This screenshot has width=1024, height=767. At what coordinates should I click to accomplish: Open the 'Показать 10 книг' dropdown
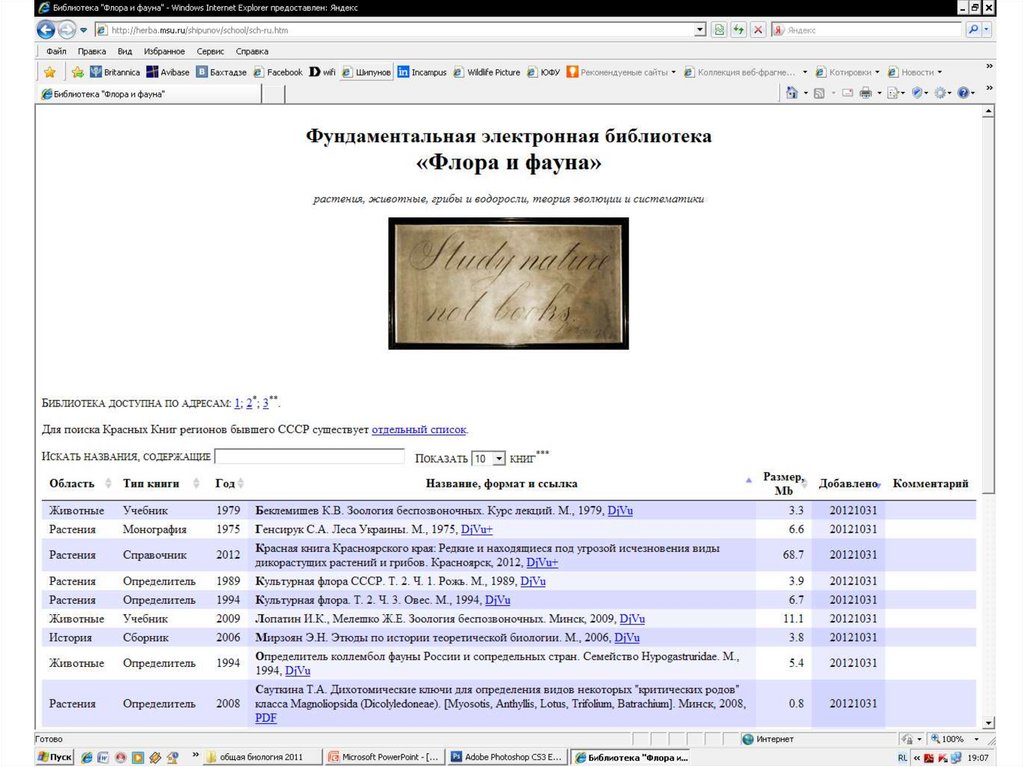coord(489,458)
